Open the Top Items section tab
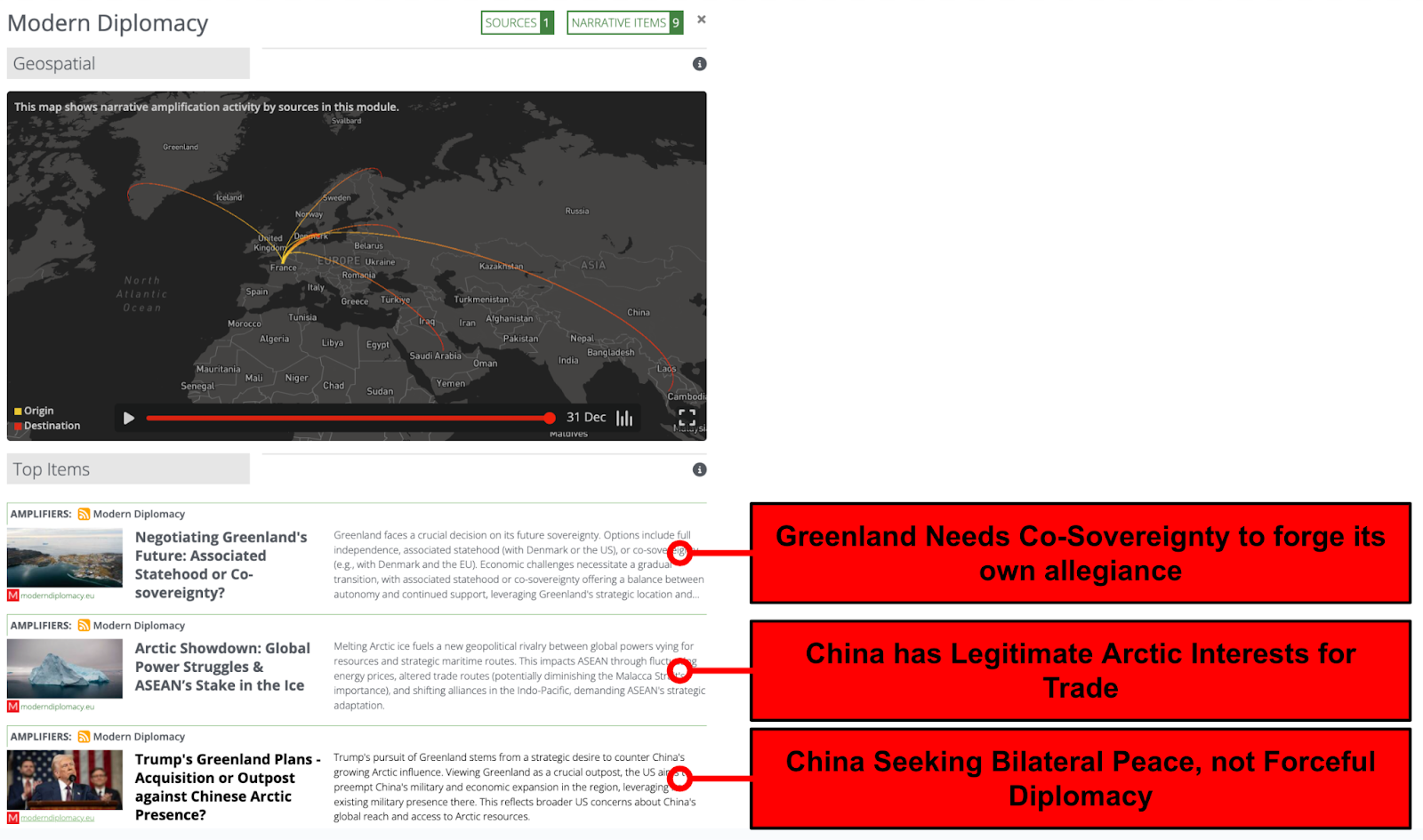 [128, 469]
